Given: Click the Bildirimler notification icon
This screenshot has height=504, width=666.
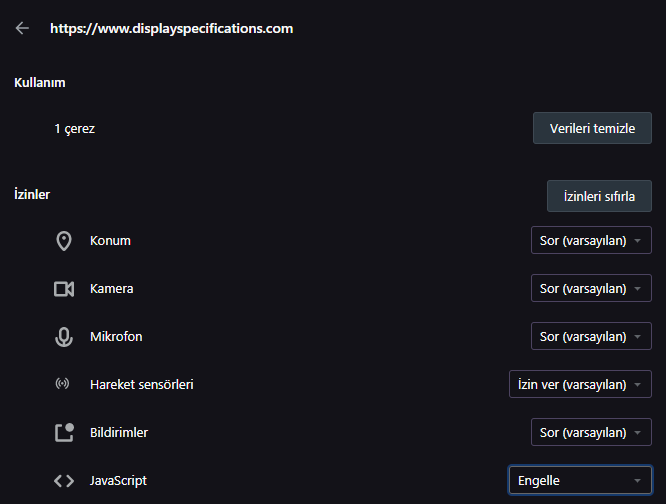Looking at the screenshot, I should tap(64, 433).
